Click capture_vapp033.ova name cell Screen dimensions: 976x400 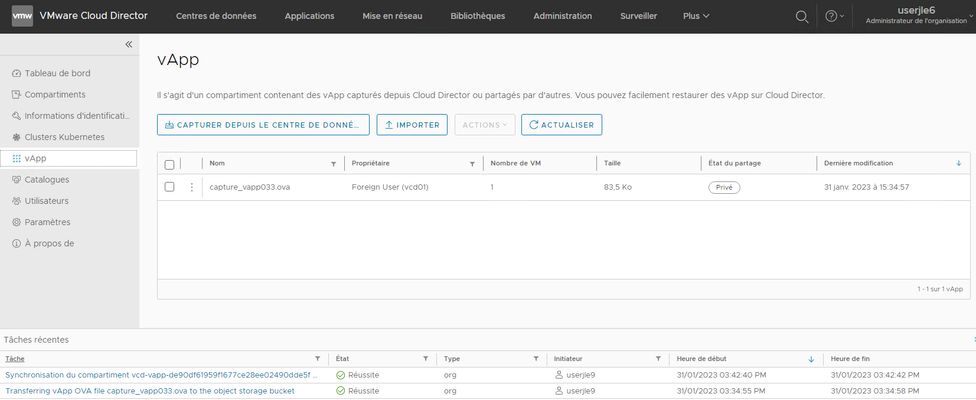click(250, 187)
